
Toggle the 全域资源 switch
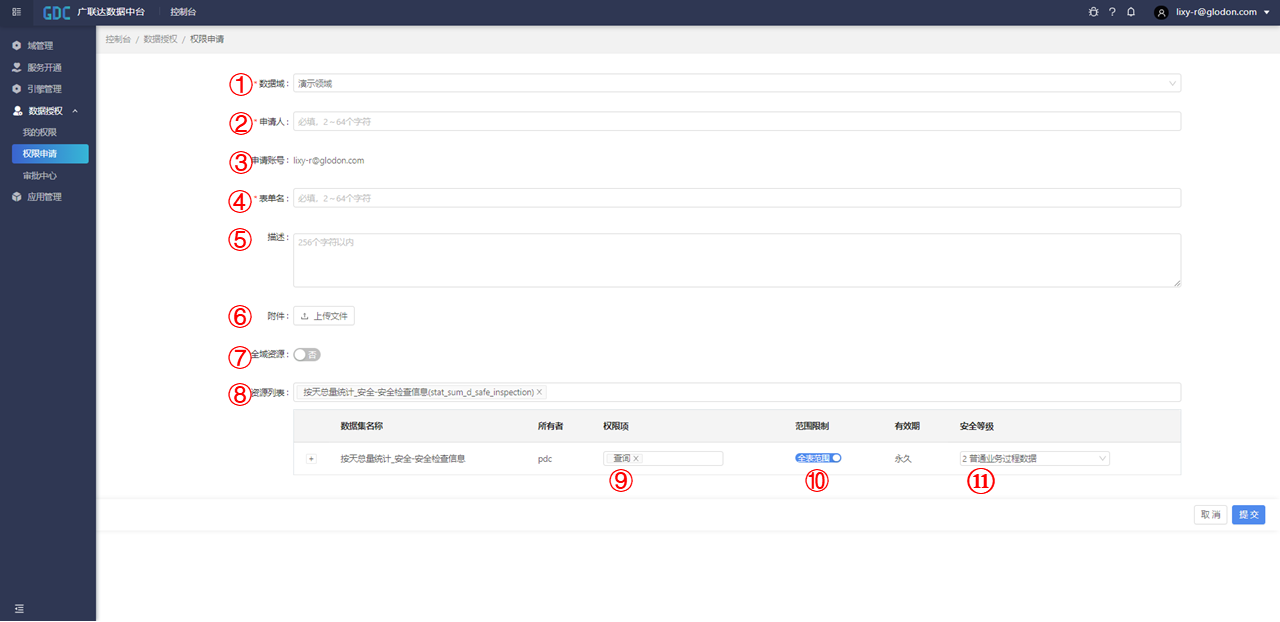307,355
